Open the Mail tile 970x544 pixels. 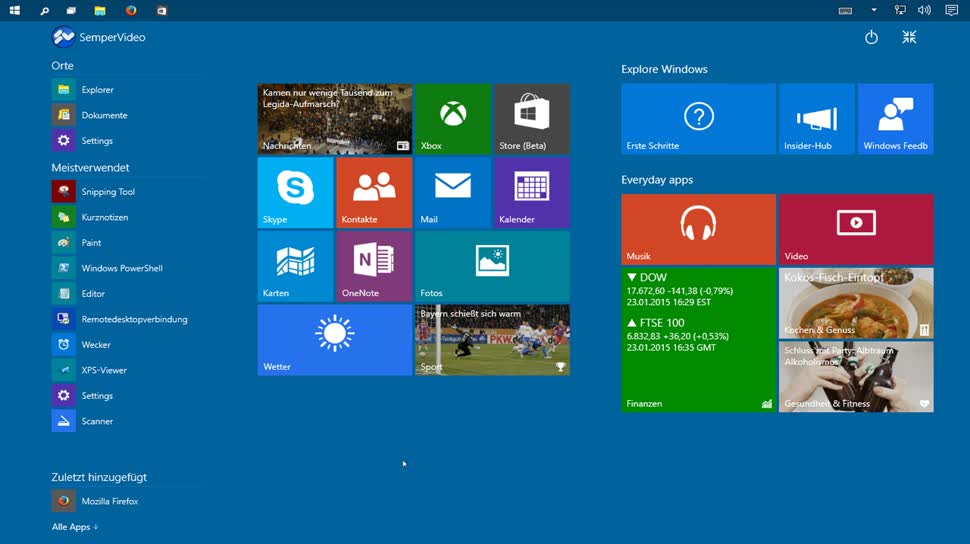tap(453, 192)
